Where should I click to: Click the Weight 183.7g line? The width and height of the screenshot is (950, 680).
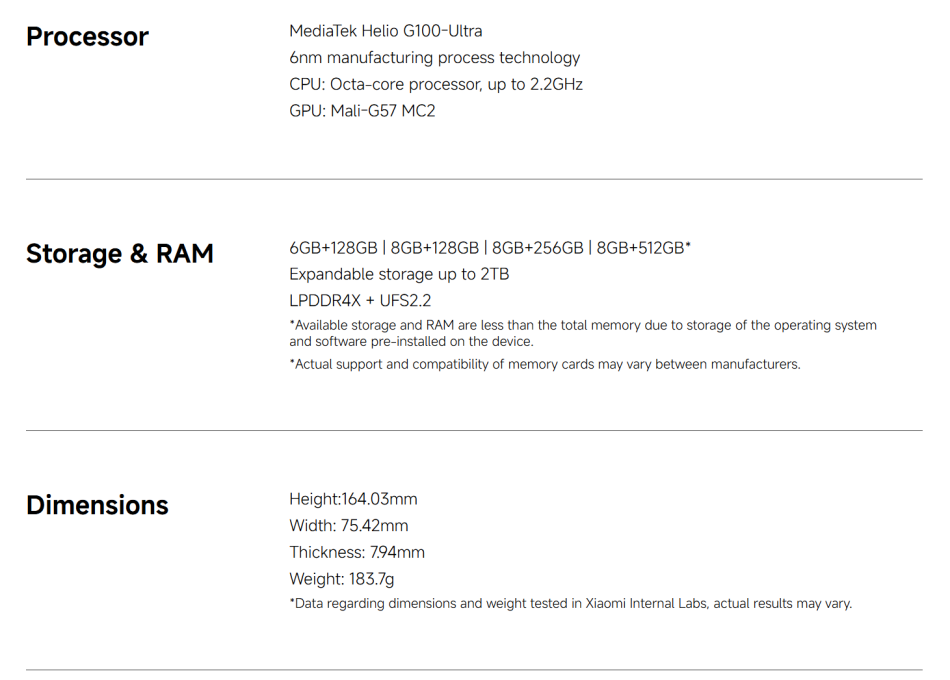coord(342,579)
